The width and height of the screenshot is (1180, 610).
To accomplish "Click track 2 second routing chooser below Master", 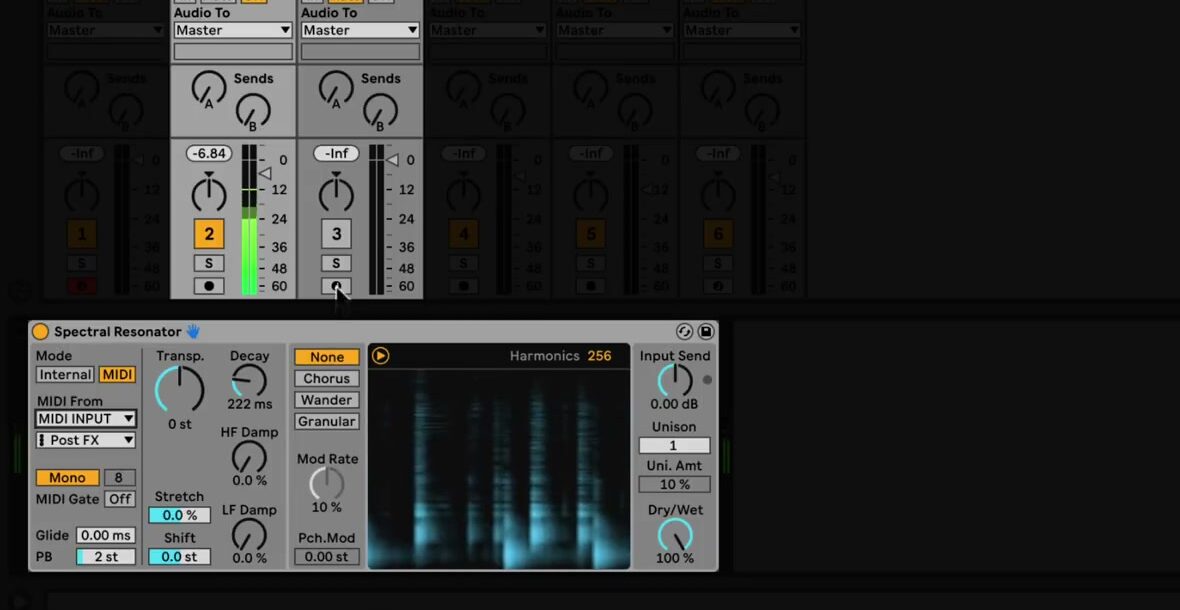I will pyautogui.click(x=233, y=51).
